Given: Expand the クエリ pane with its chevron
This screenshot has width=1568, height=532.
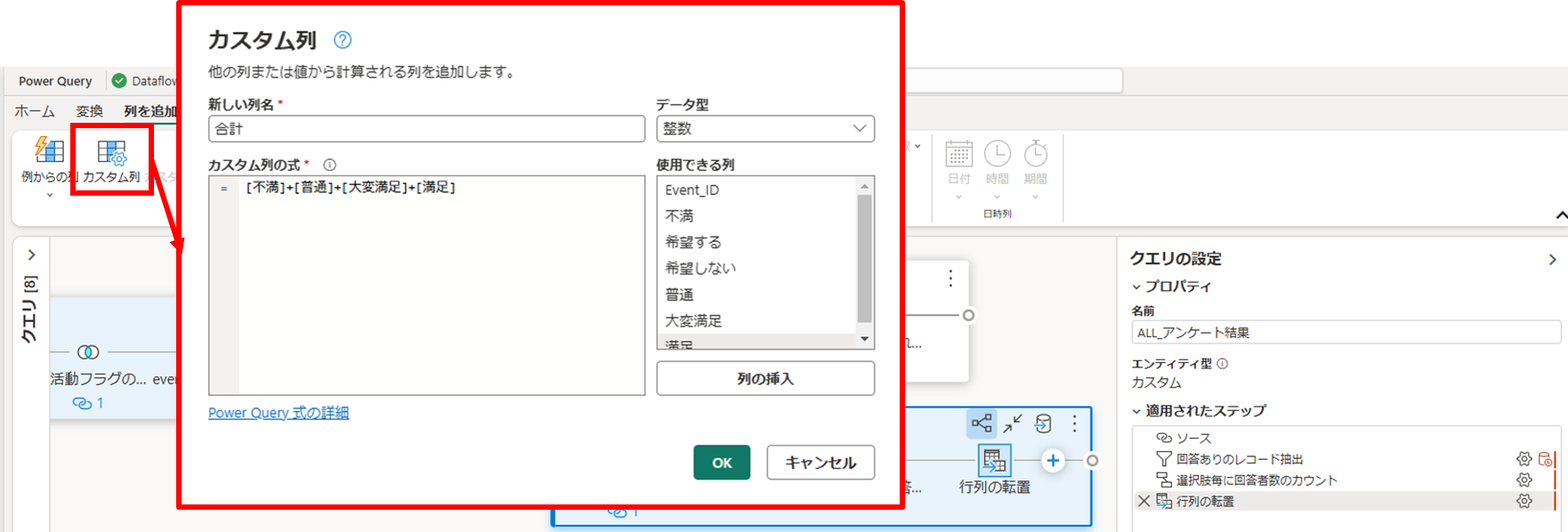Looking at the screenshot, I should point(32,255).
